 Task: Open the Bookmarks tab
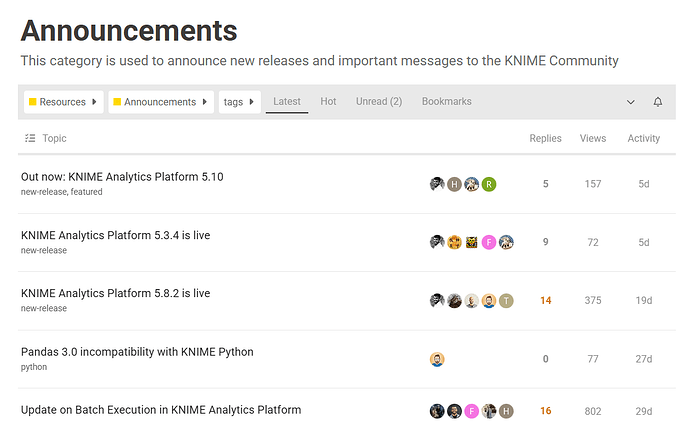(446, 102)
